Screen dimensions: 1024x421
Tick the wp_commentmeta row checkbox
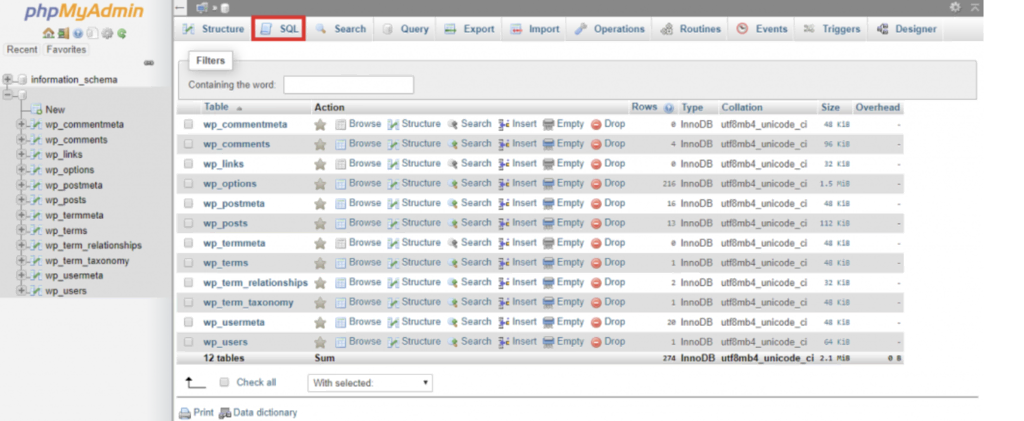pyautogui.click(x=188, y=125)
